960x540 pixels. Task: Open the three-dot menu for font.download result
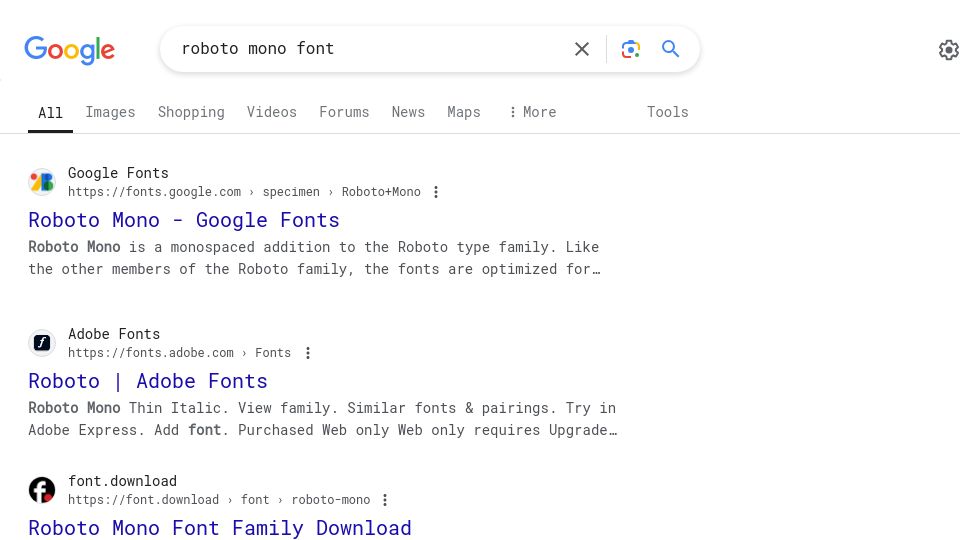coord(385,500)
